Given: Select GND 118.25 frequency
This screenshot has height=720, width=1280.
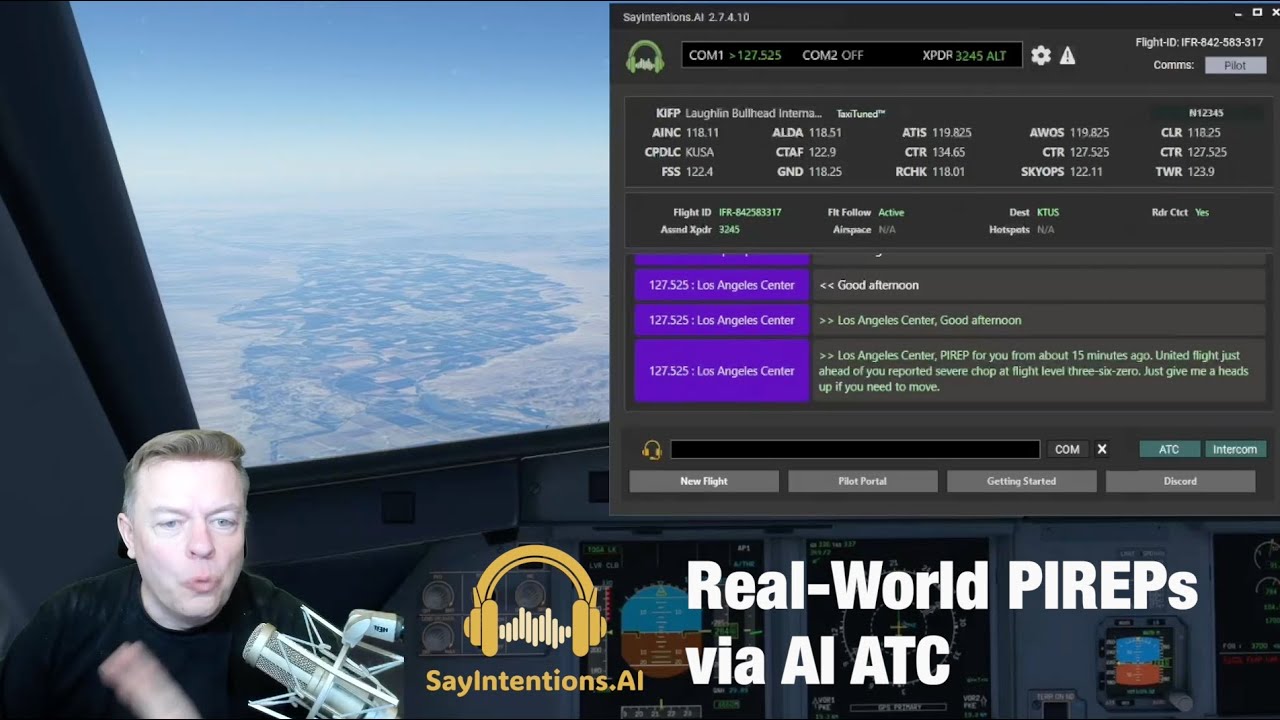Looking at the screenshot, I should 810,172.
